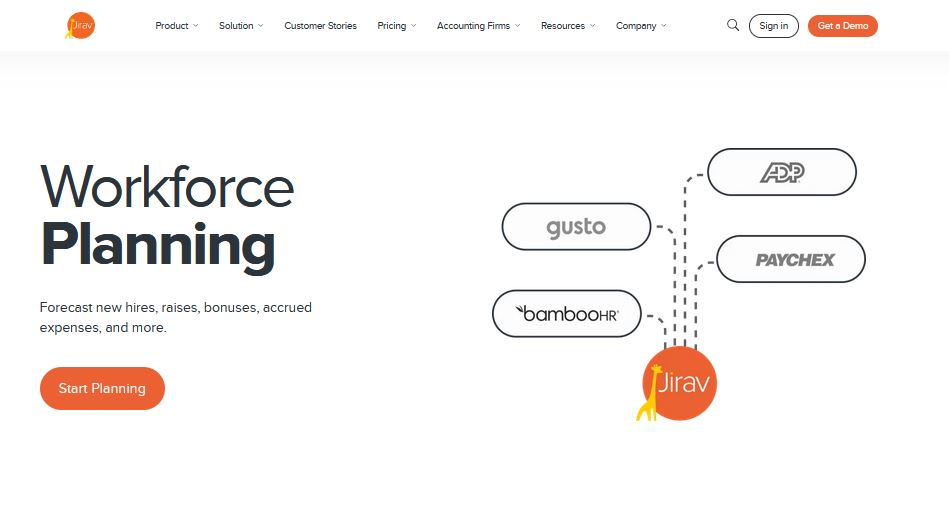Open the Product menu item
949x516 pixels.
pyautogui.click(x=172, y=26)
